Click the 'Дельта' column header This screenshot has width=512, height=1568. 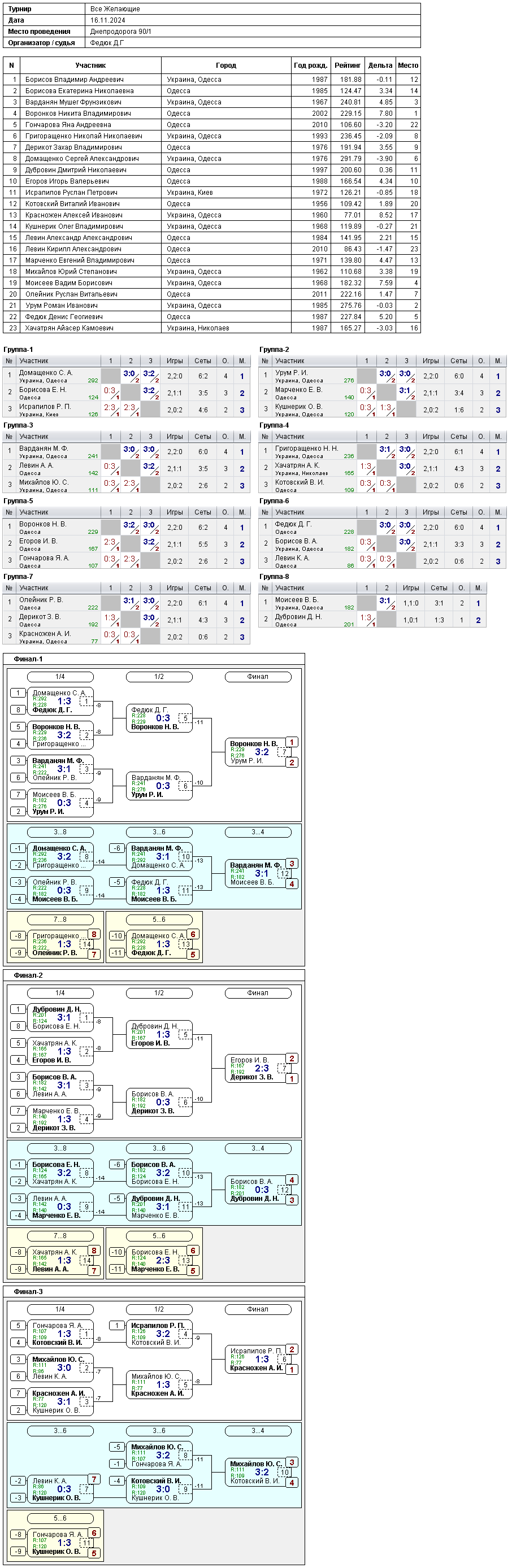[x=380, y=65]
